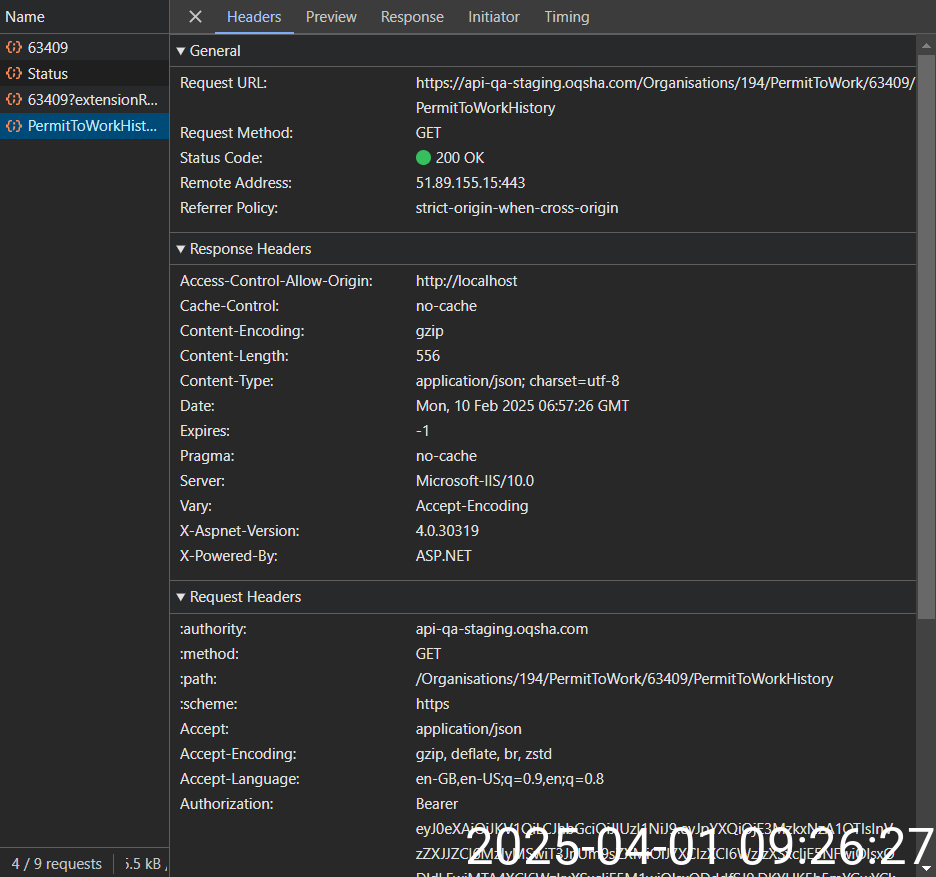This screenshot has height=877, width=936.
Task: Select the Status request in the list
Action: point(48,74)
